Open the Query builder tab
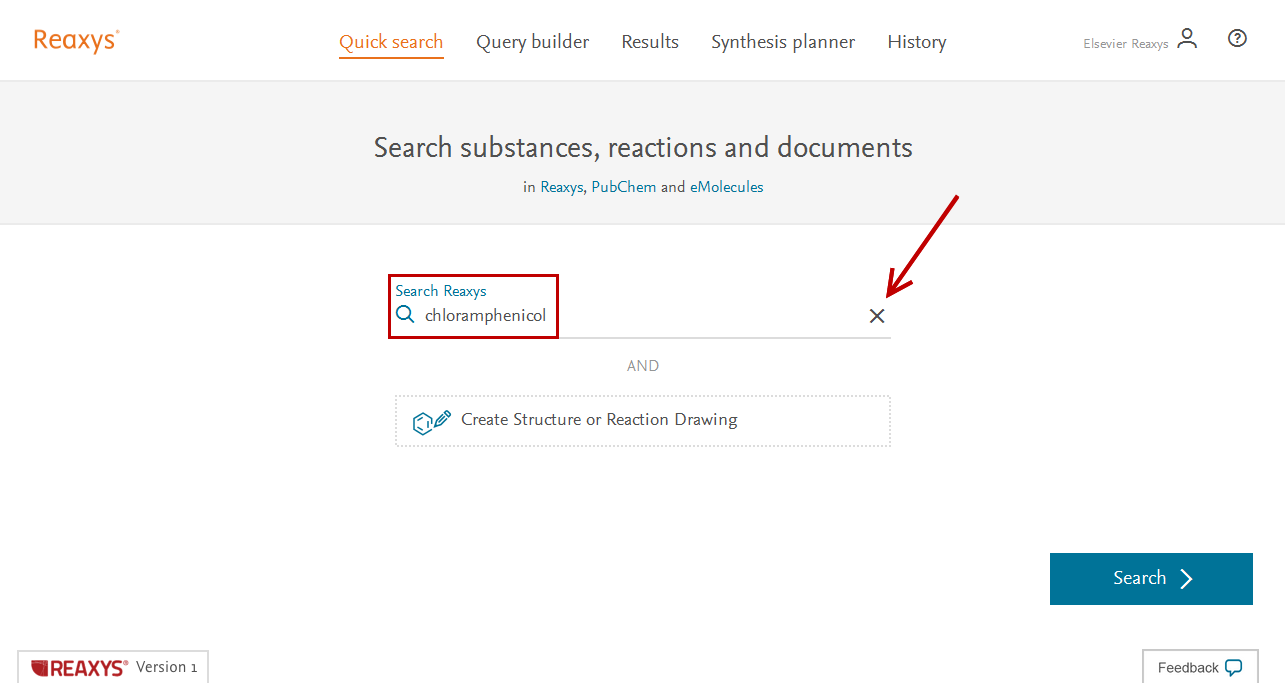1285x683 pixels. click(x=532, y=42)
